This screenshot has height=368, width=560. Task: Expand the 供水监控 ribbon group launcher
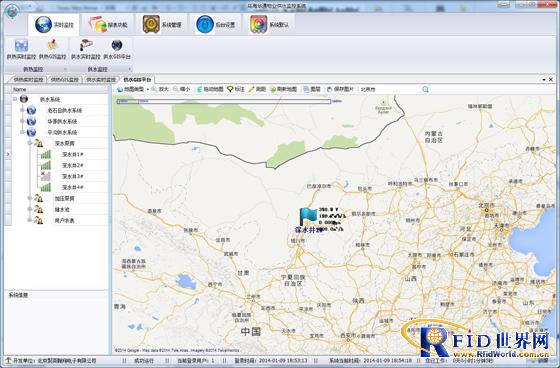[129, 69]
